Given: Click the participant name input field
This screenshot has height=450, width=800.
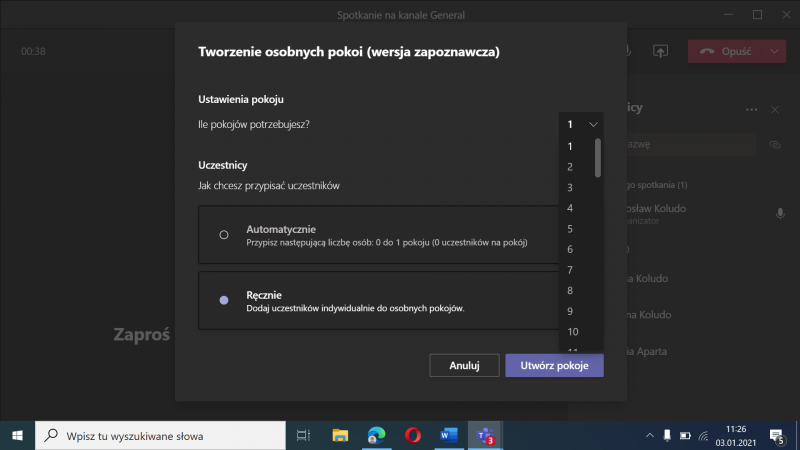Looking at the screenshot, I should pyautogui.click(x=689, y=144).
